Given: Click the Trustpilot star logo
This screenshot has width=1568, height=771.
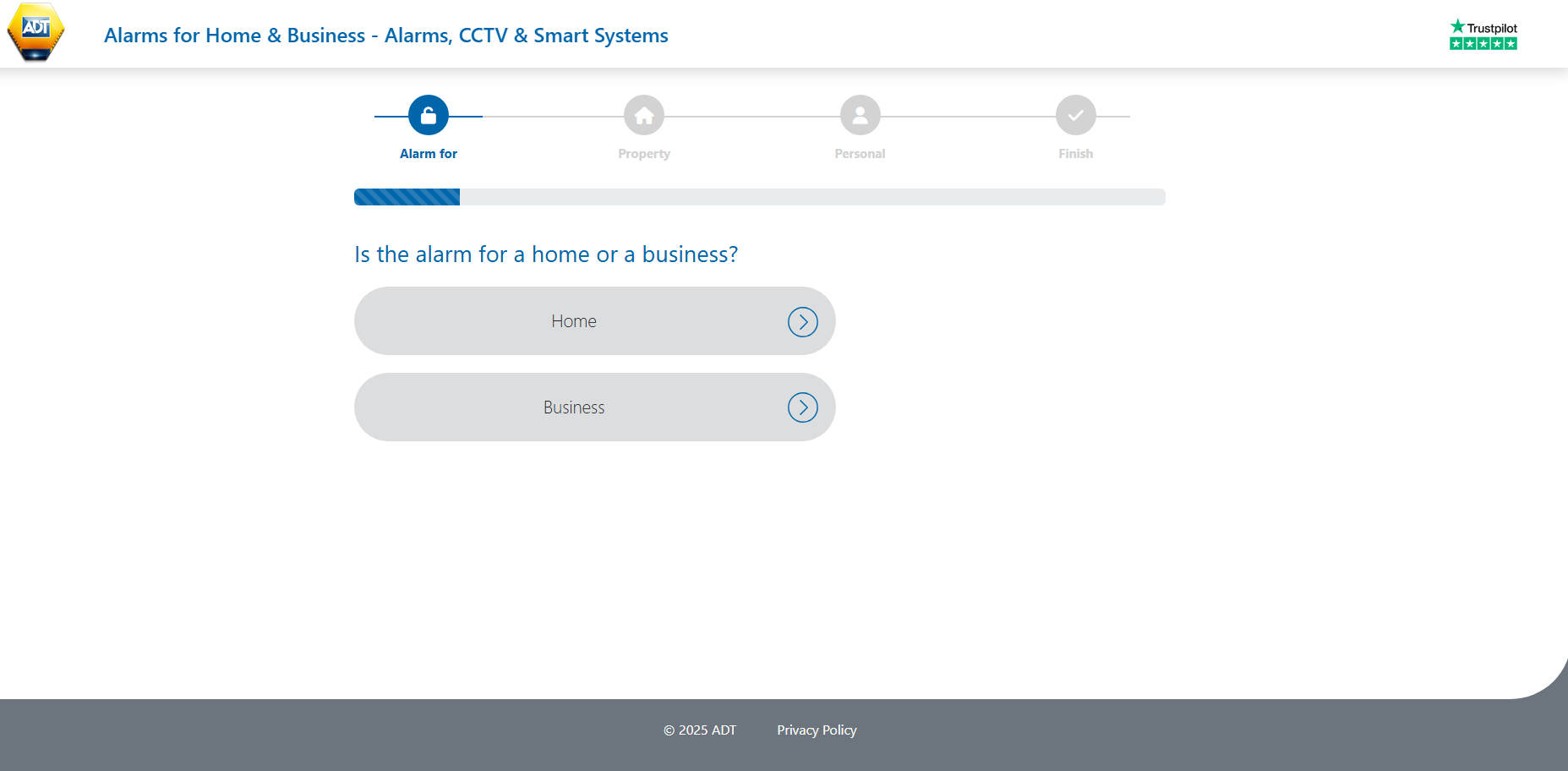Looking at the screenshot, I should pos(1483,28).
